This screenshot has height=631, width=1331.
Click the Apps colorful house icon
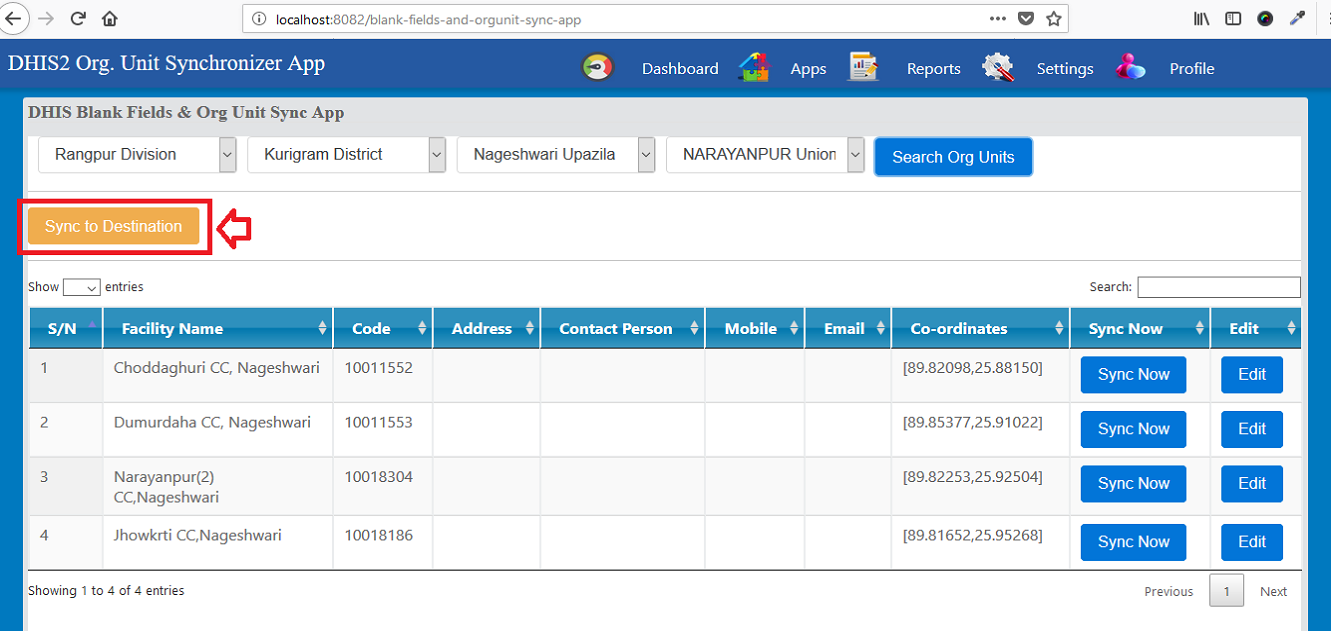(x=753, y=67)
